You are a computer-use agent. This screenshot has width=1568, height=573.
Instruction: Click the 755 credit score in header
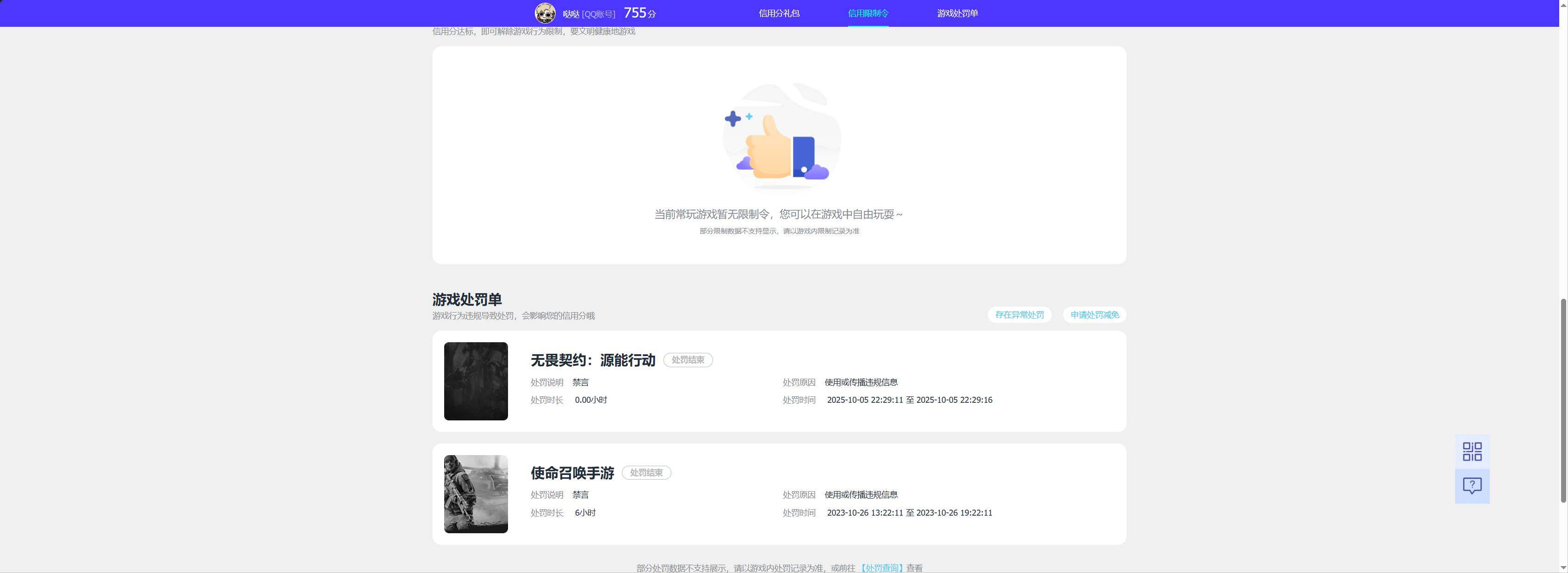pos(640,13)
